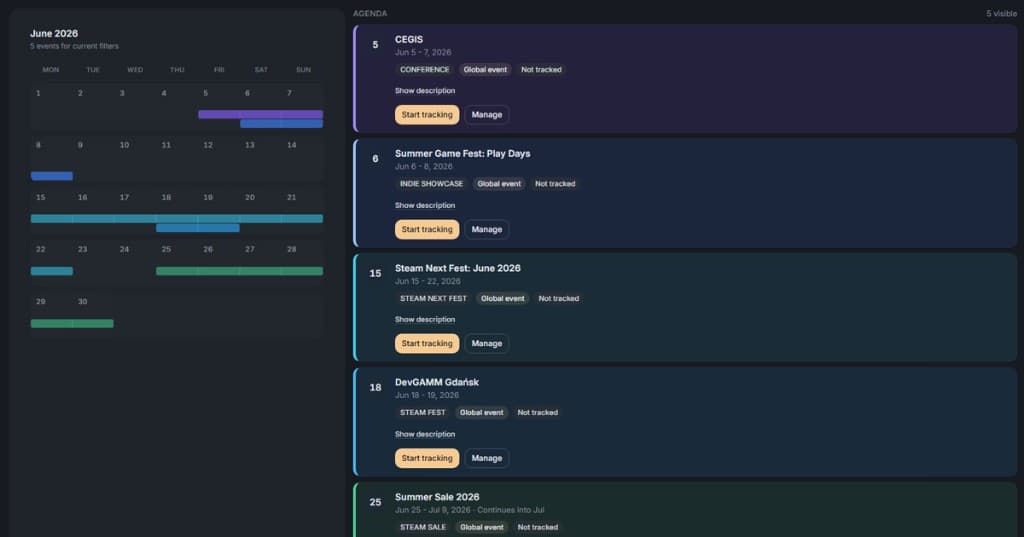Click the 'Jun 15 - 22, 2026' date text
This screenshot has height=537, width=1024.
coord(427,281)
